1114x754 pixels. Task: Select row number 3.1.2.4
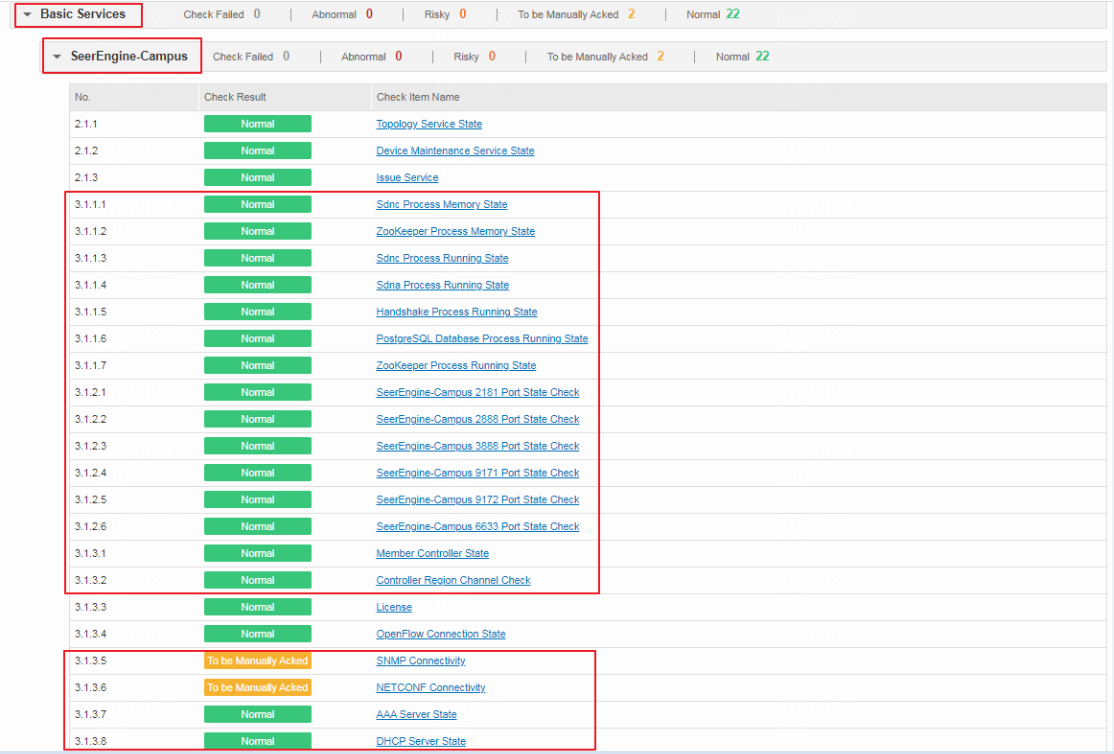(90, 473)
